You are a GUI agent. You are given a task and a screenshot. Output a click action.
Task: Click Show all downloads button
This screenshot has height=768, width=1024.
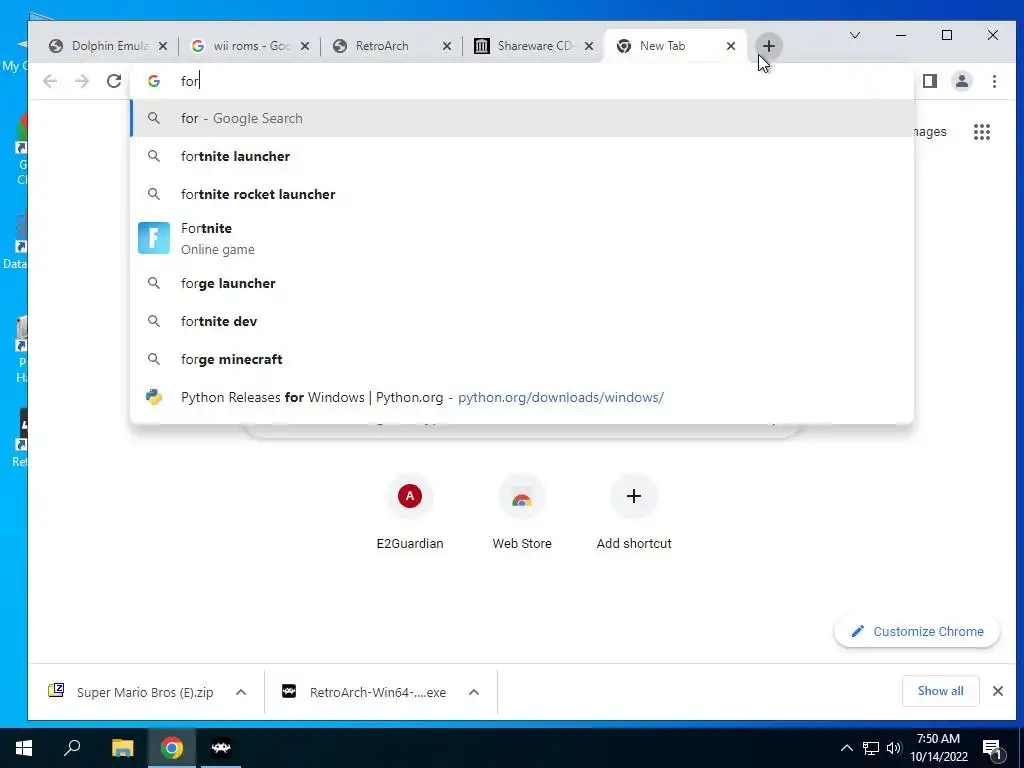point(940,691)
